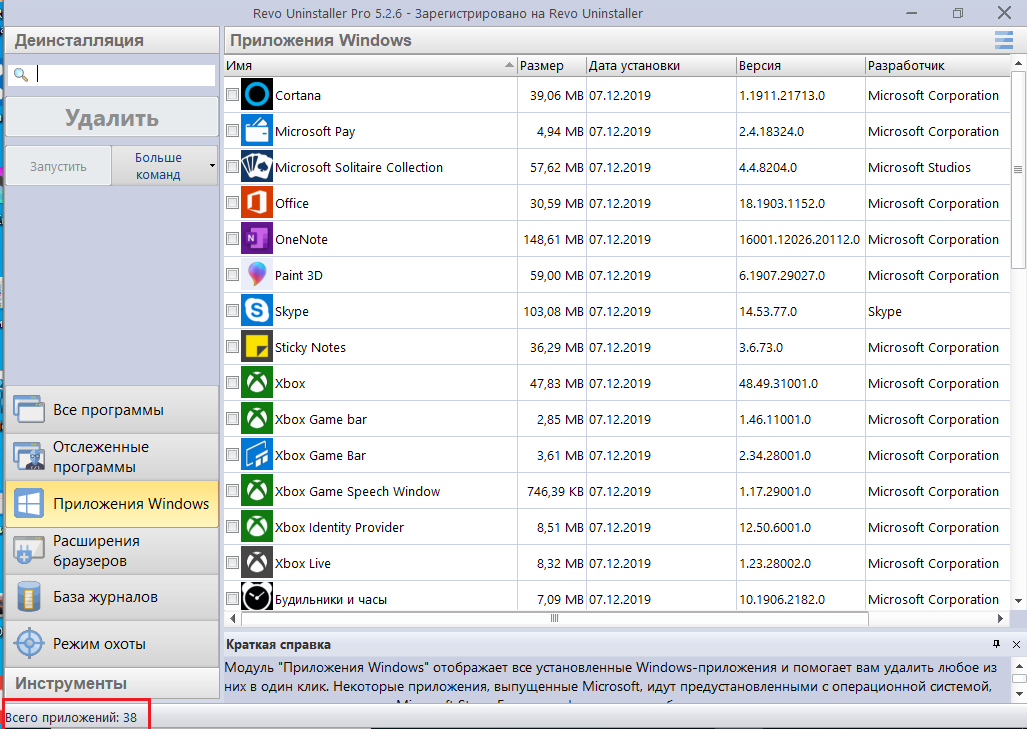Sort by the Разработчик column header
Image resolution: width=1027 pixels, height=729 pixels.
pyautogui.click(x=937, y=65)
